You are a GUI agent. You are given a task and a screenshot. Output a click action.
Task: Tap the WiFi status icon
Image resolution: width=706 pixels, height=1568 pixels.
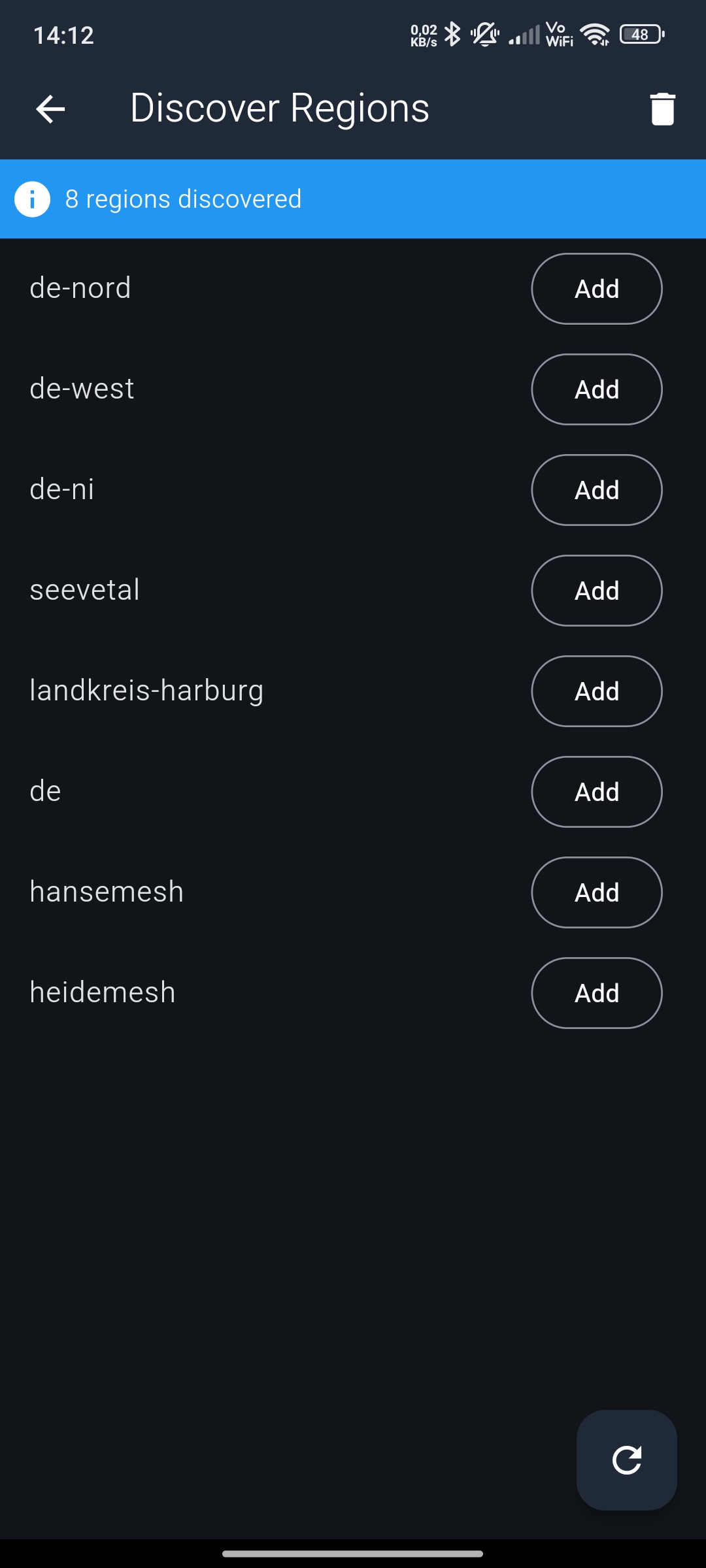(x=595, y=34)
